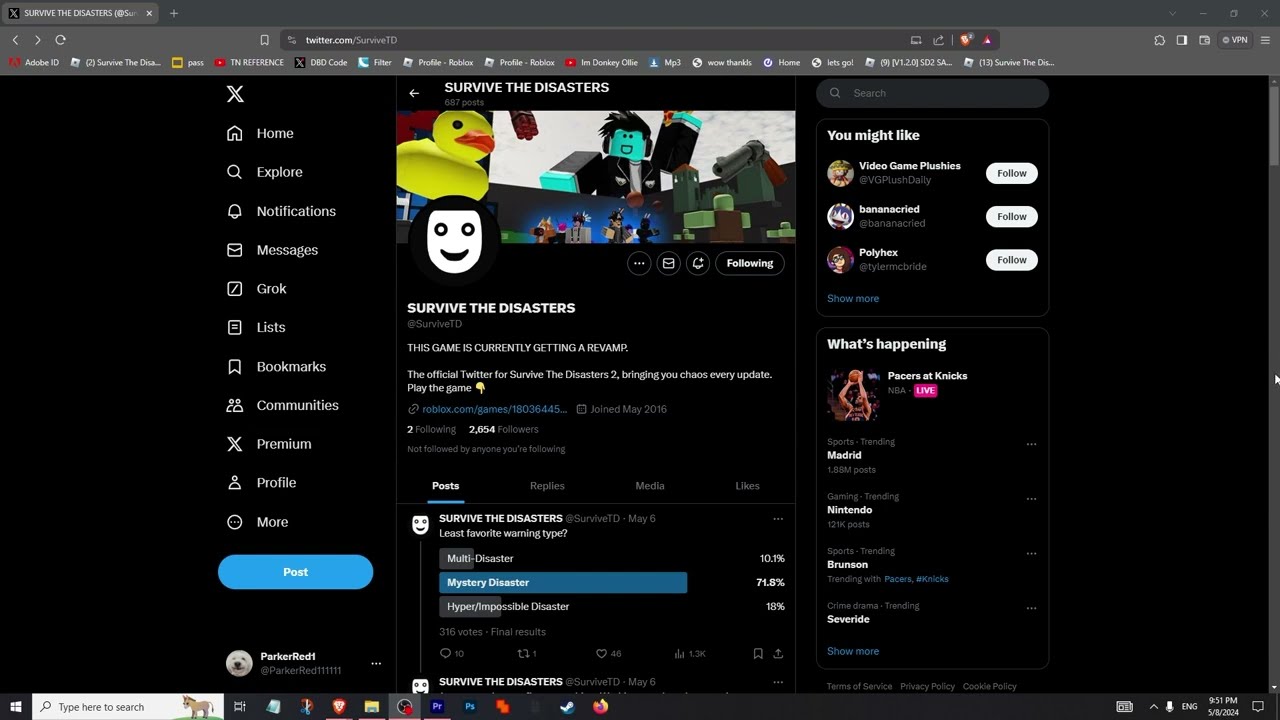The width and height of the screenshot is (1280, 720).
Task: Go back using the profile back arrow
Action: (x=414, y=93)
